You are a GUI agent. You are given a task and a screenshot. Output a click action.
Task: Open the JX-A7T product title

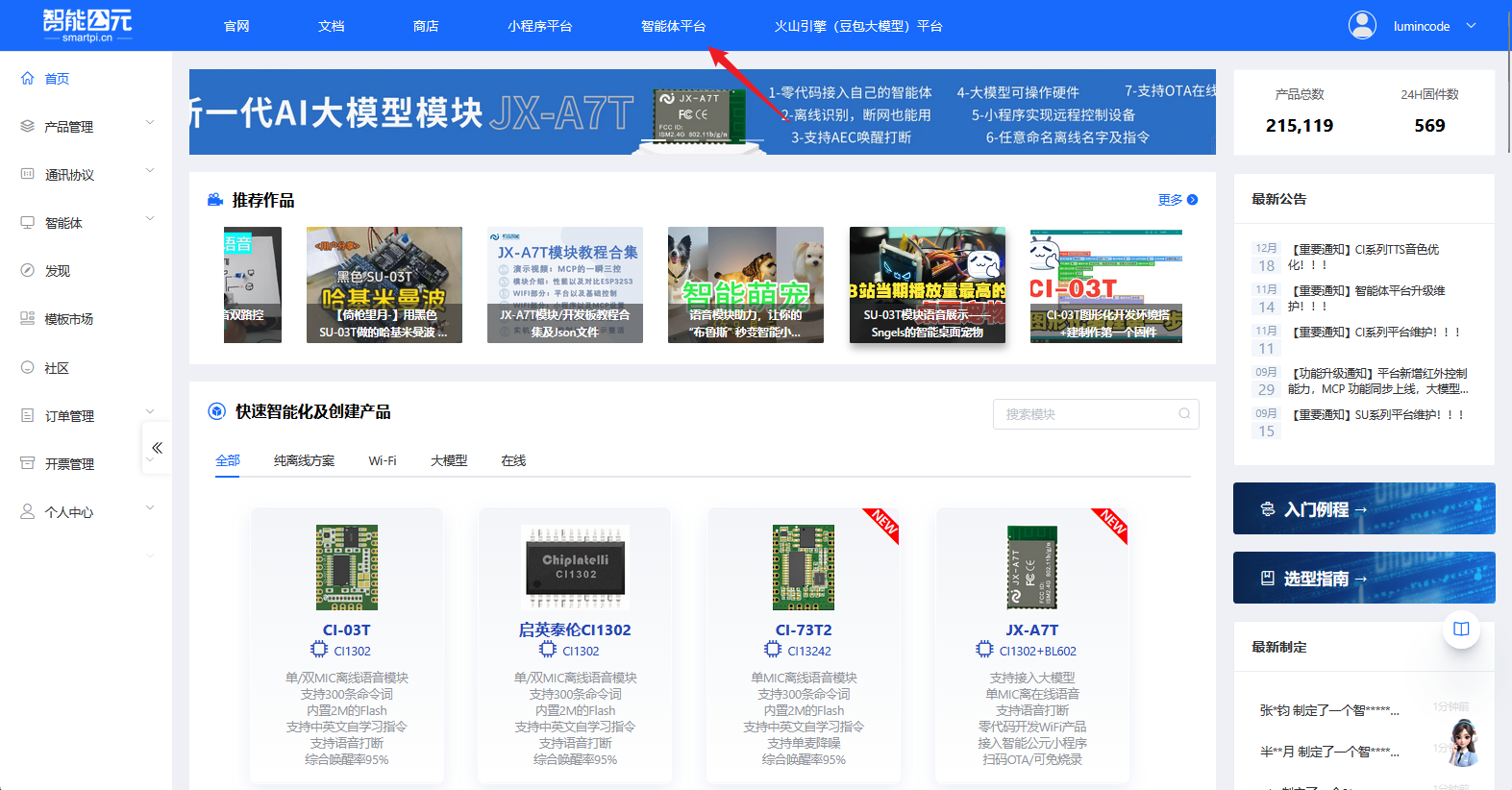click(x=1032, y=630)
